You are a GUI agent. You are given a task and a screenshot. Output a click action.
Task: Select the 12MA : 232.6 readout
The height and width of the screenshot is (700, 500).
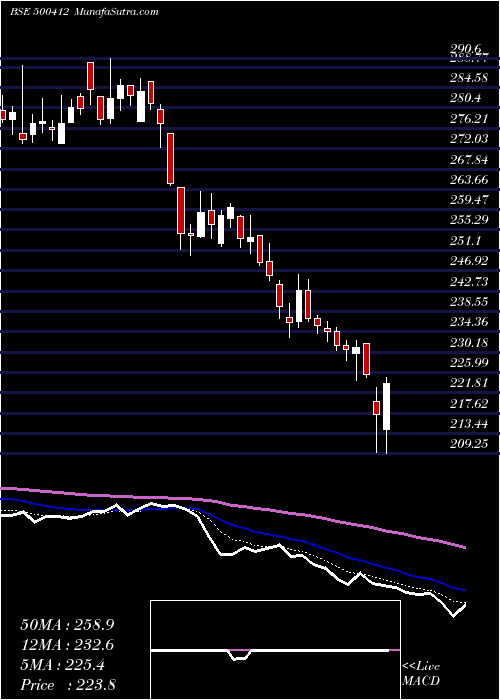click(x=67, y=645)
